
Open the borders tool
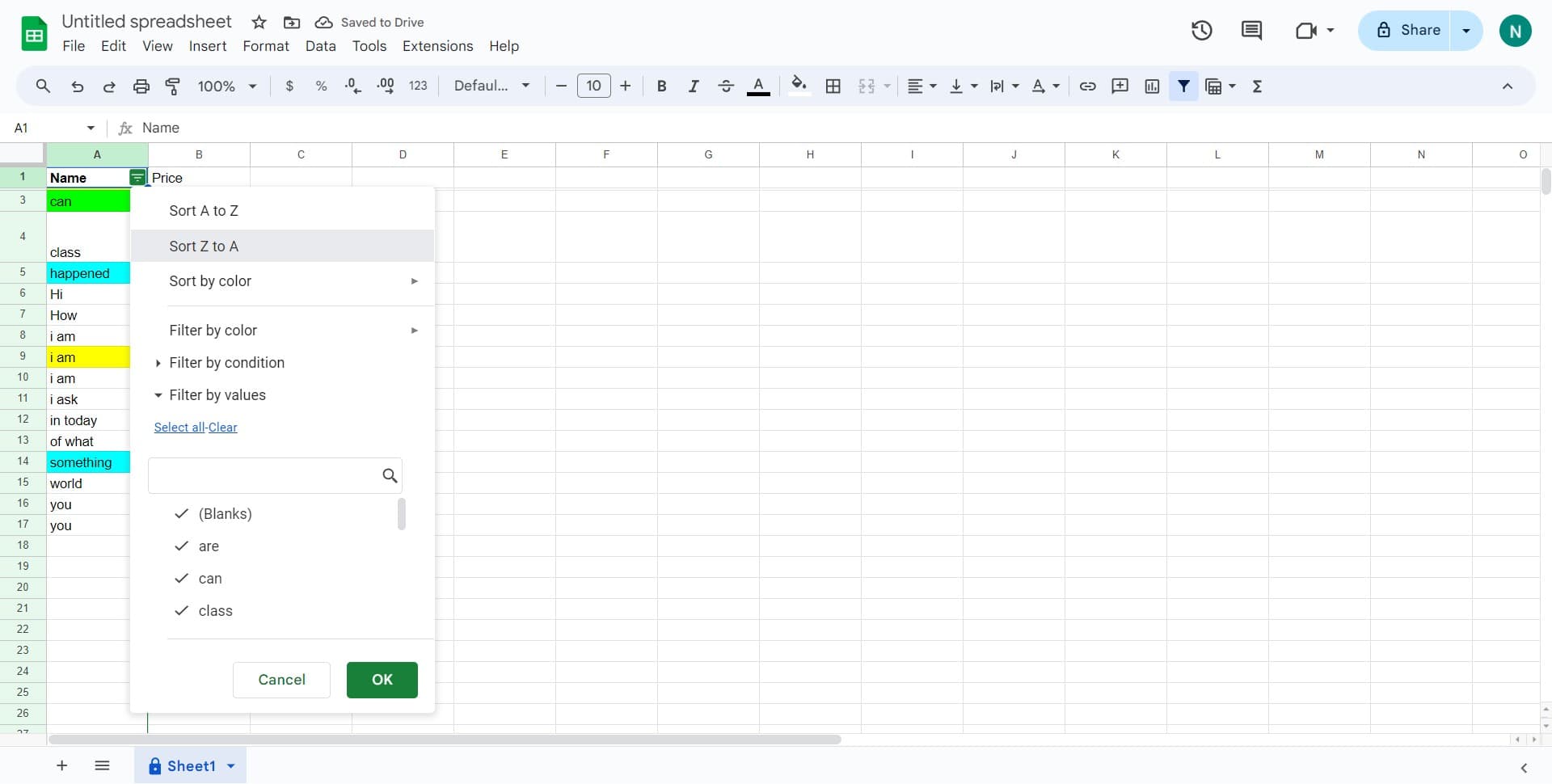[x=833, y=86]
